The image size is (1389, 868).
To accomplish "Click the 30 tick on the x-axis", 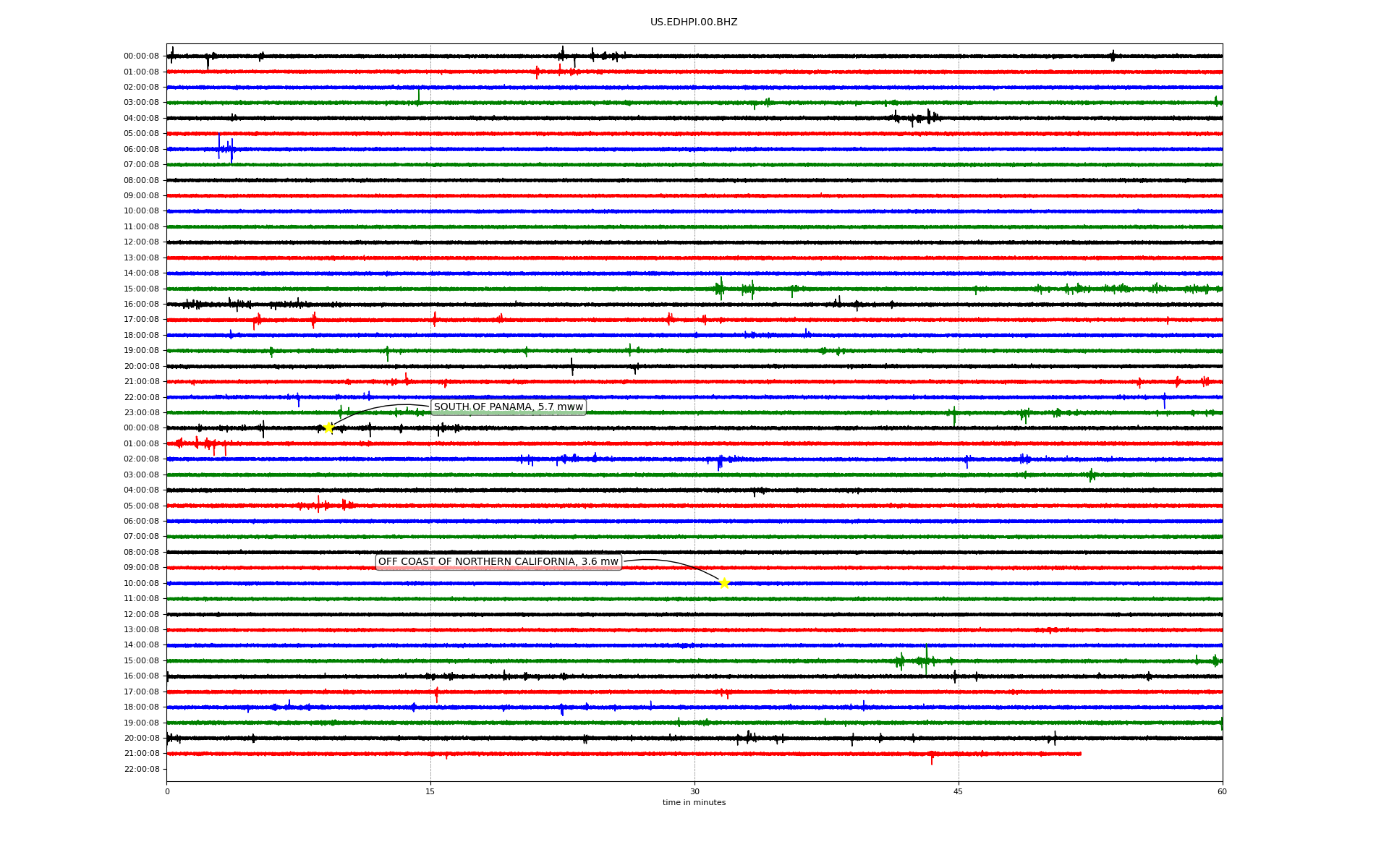I will pos(694,791).
